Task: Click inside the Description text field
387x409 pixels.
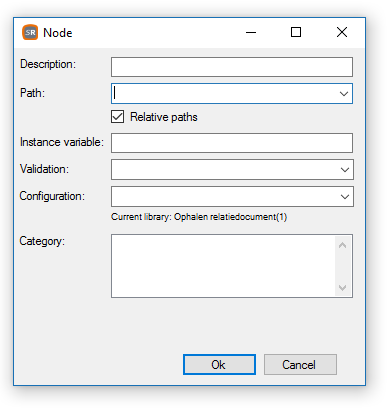Action: [x=232, y=67]
